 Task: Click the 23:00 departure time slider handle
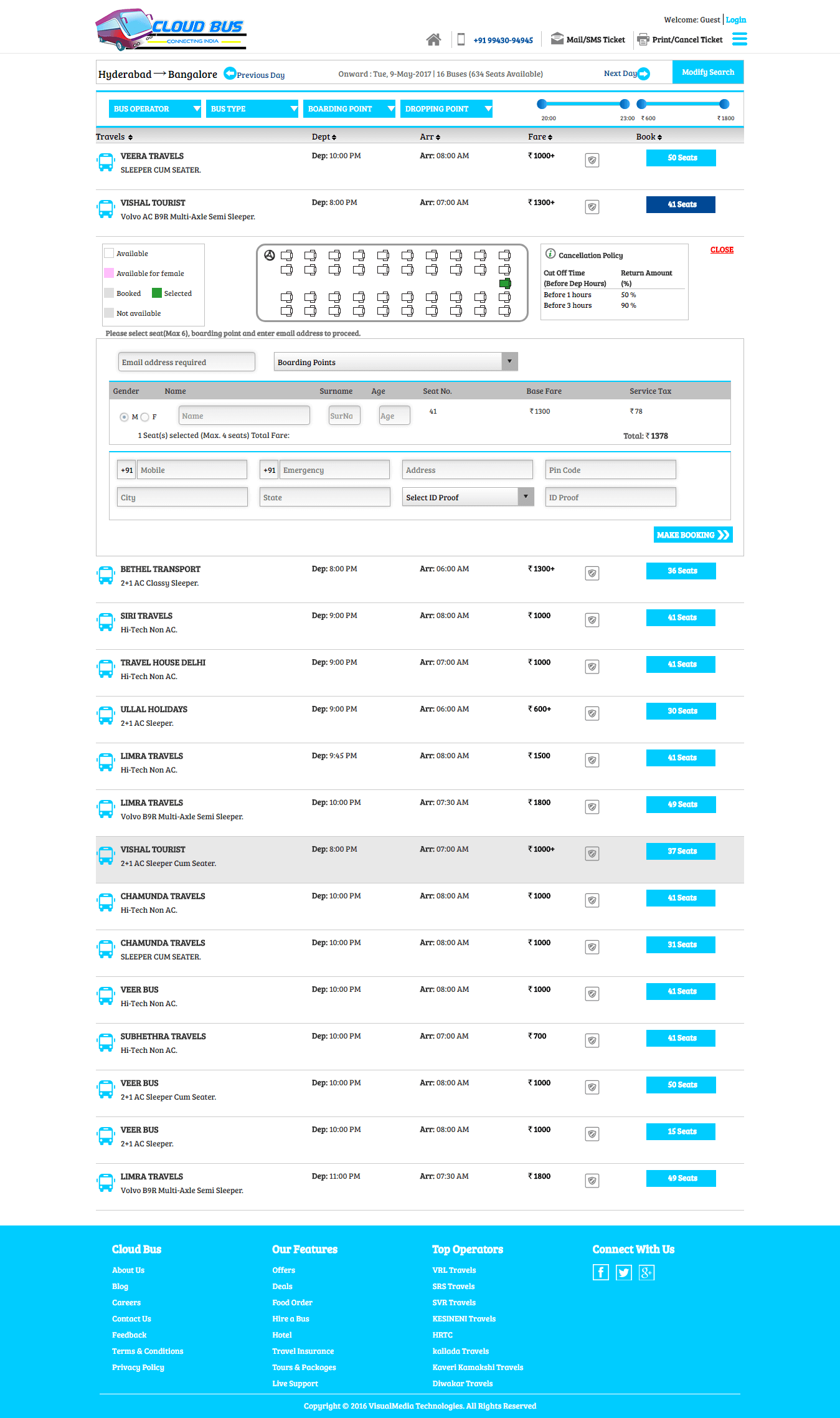point(625,104)
